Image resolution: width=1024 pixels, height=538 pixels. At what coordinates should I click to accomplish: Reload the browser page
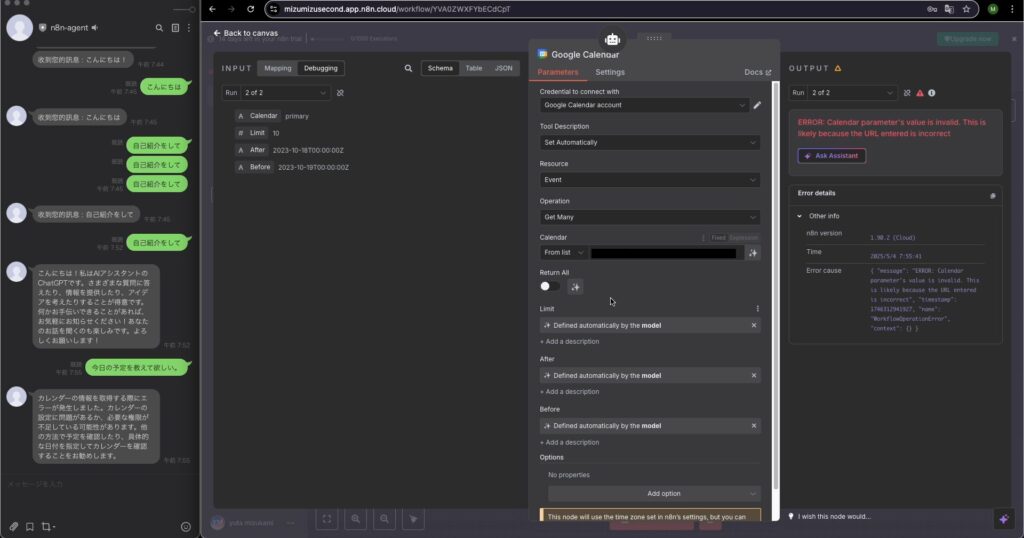[250, 9]
